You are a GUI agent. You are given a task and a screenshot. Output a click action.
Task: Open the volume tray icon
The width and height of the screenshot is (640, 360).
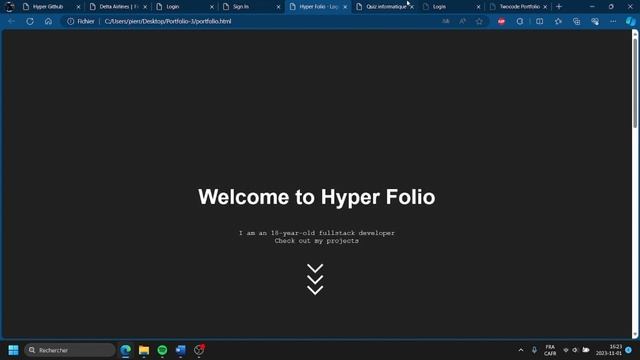tap(575, 350)
